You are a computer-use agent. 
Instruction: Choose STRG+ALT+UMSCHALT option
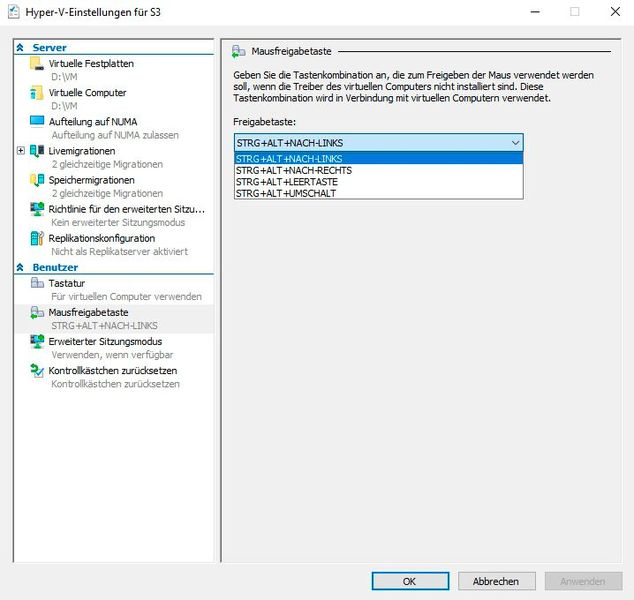(x=378, y=193)
